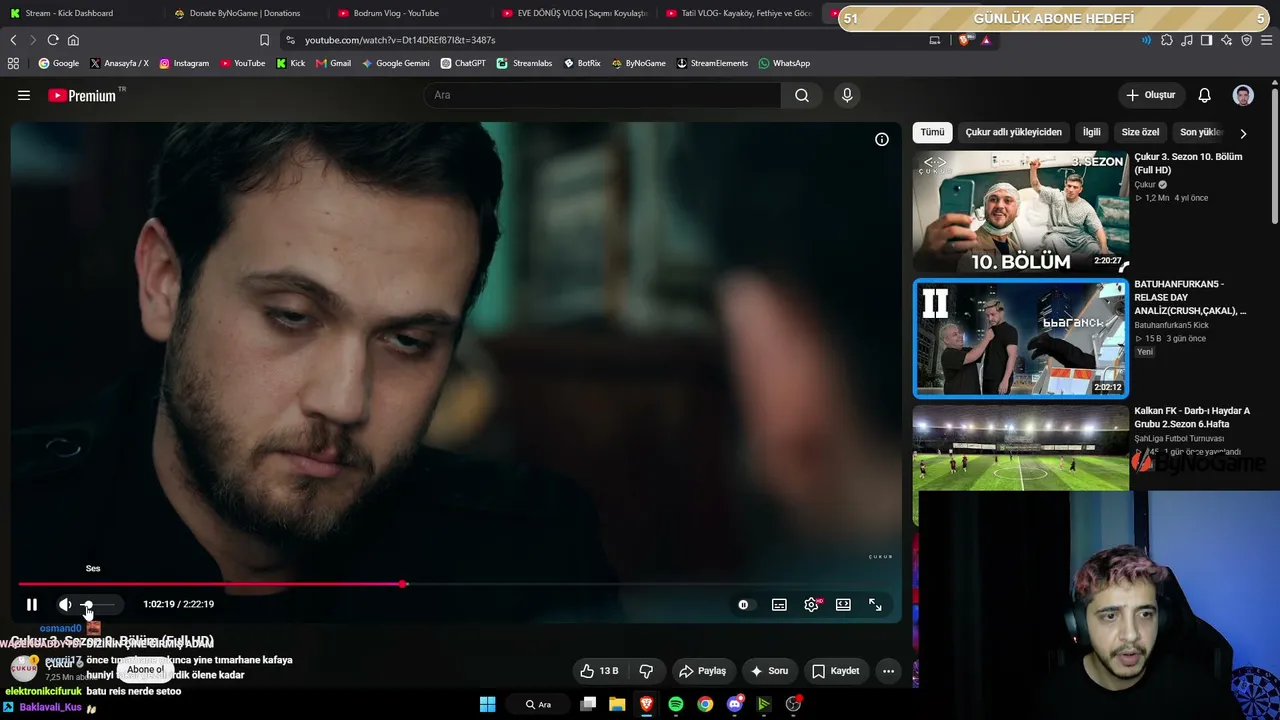Show video info card icon

click(x=882, y=139)
